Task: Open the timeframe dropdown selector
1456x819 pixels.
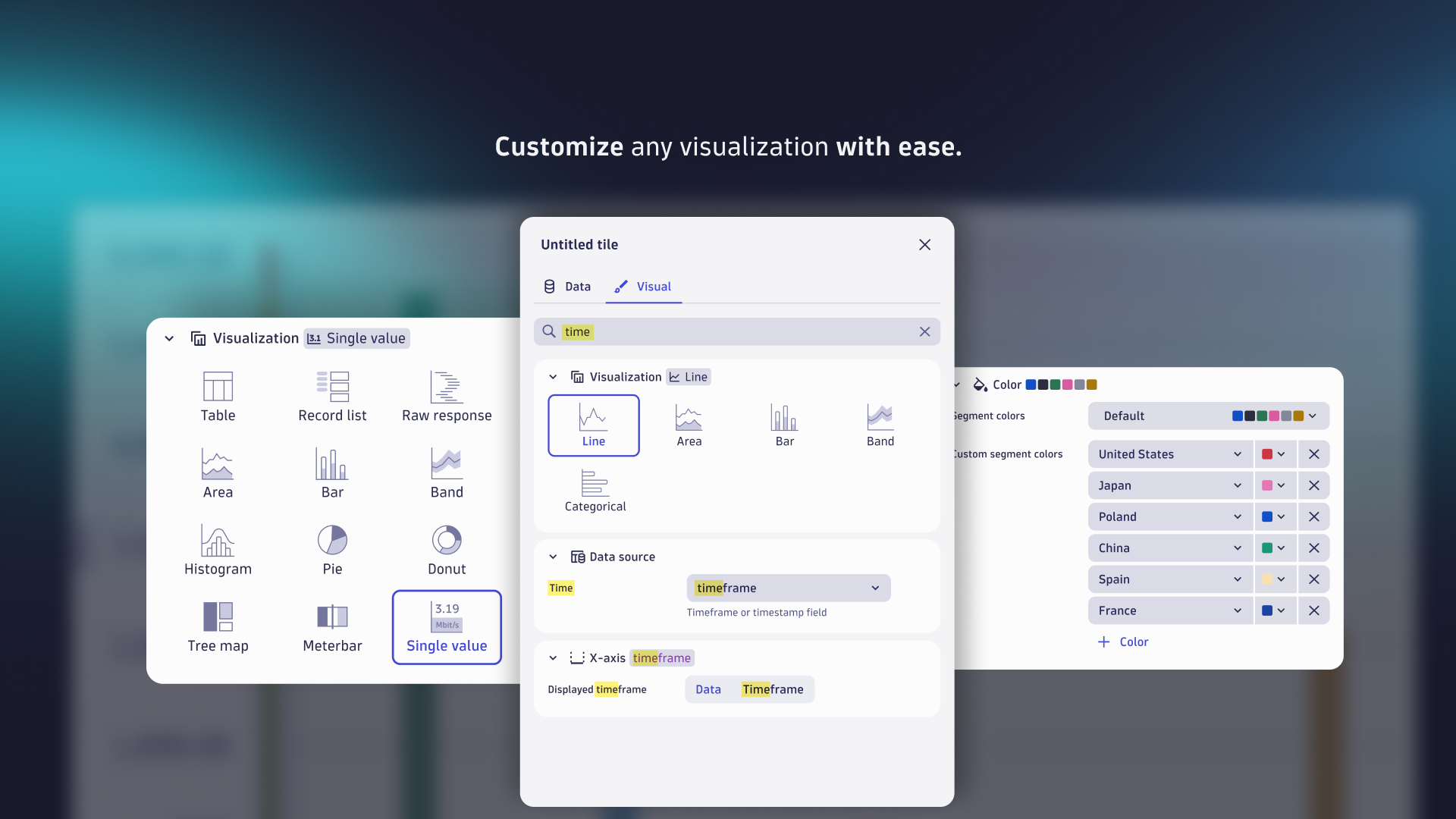Action: pyautogui.click(x=787, y=588)
